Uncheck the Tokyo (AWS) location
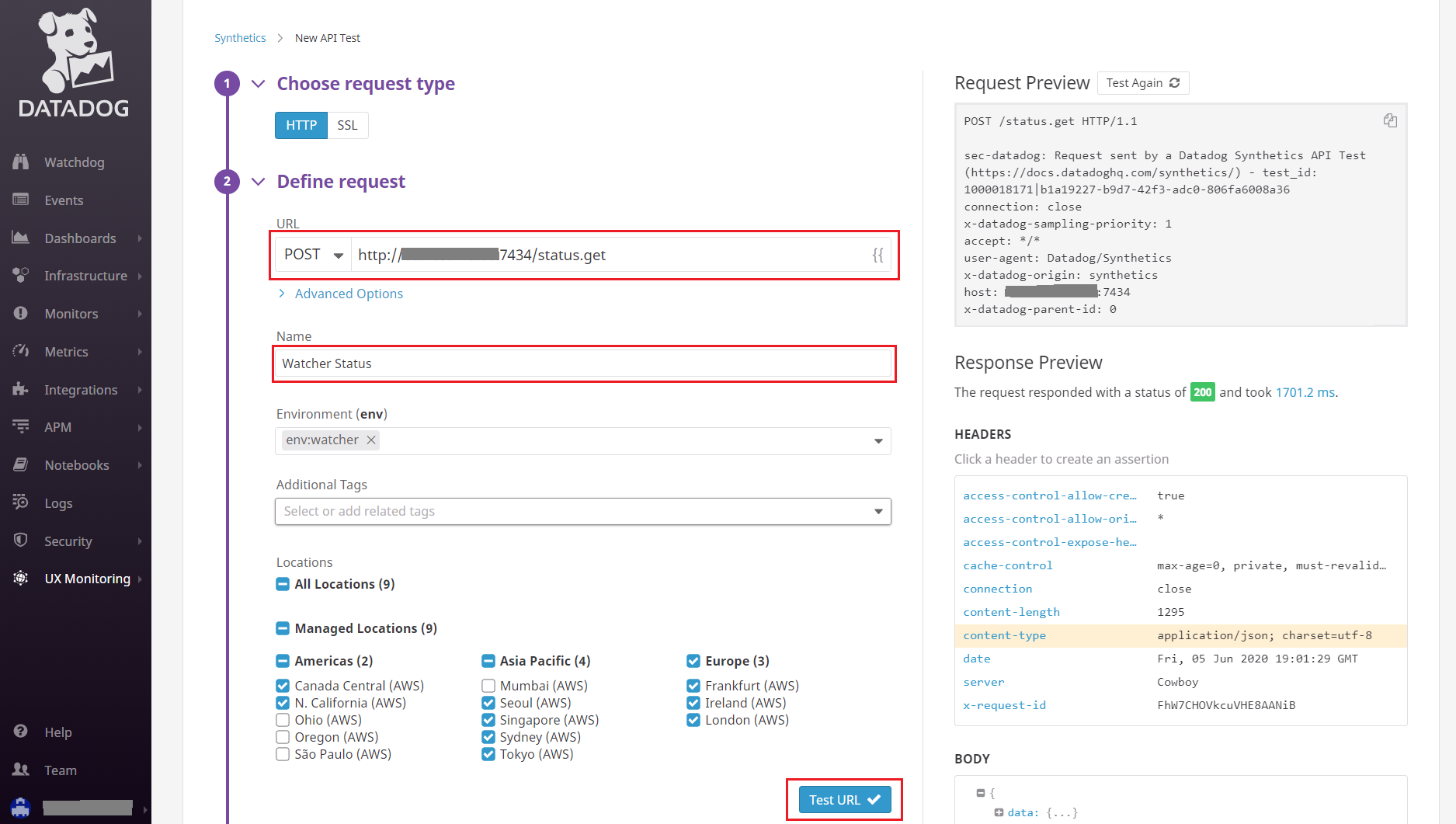Viewport: 1456px width, 824px height. pyautogui.click(x=488, y=754)
